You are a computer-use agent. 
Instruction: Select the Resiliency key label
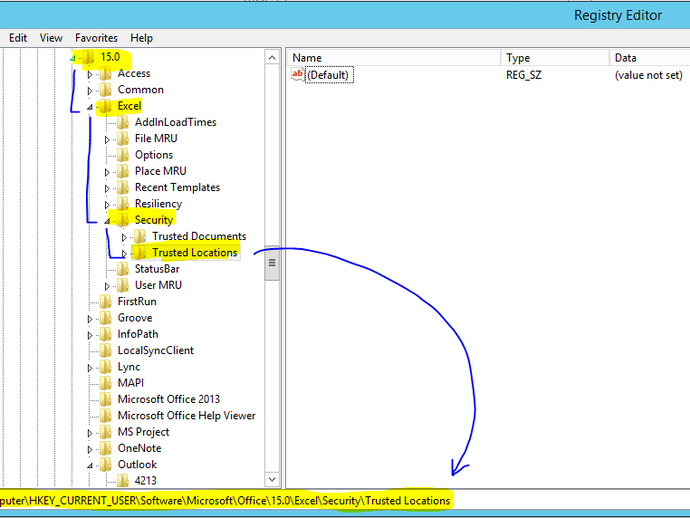[158, 203]
